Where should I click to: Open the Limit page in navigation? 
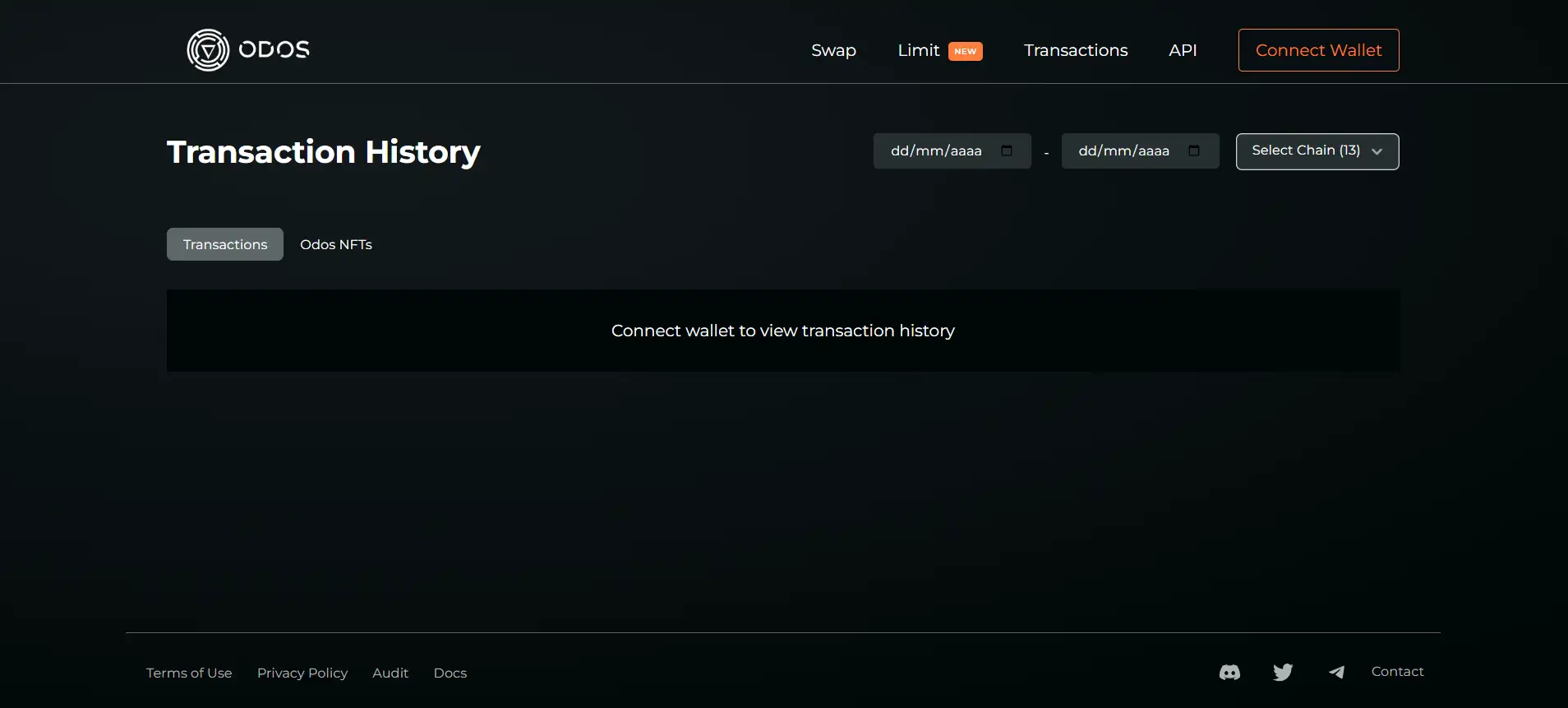point(918,50)
